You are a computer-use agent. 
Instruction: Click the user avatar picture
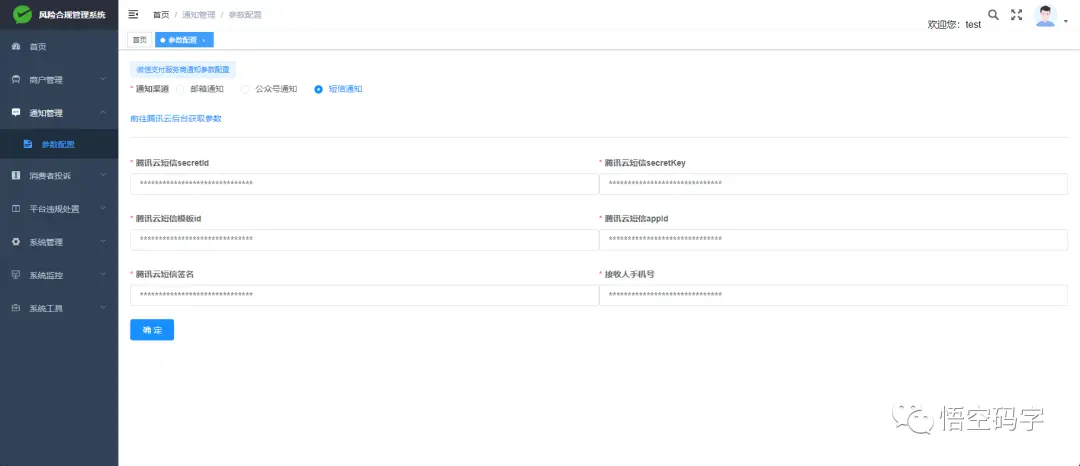(x=1046, y=16)
